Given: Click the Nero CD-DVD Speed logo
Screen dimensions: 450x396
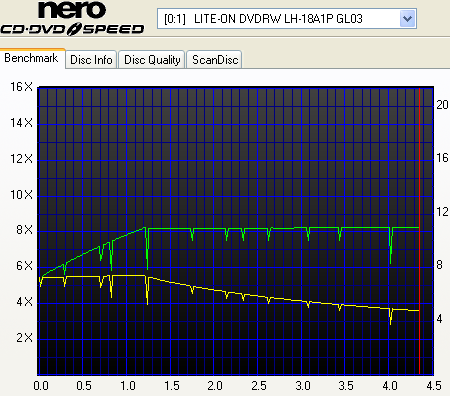Looking at the screenshot, I should click(x=72, y=18).
